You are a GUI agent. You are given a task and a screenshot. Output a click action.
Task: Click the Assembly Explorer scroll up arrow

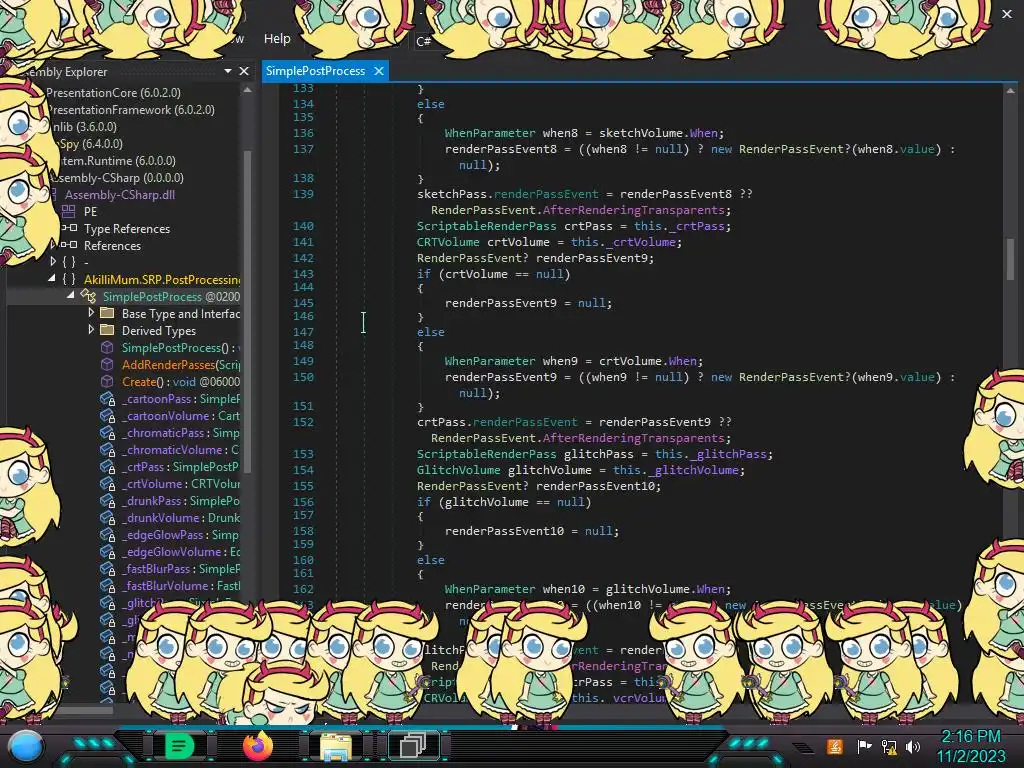coord(248,89)
